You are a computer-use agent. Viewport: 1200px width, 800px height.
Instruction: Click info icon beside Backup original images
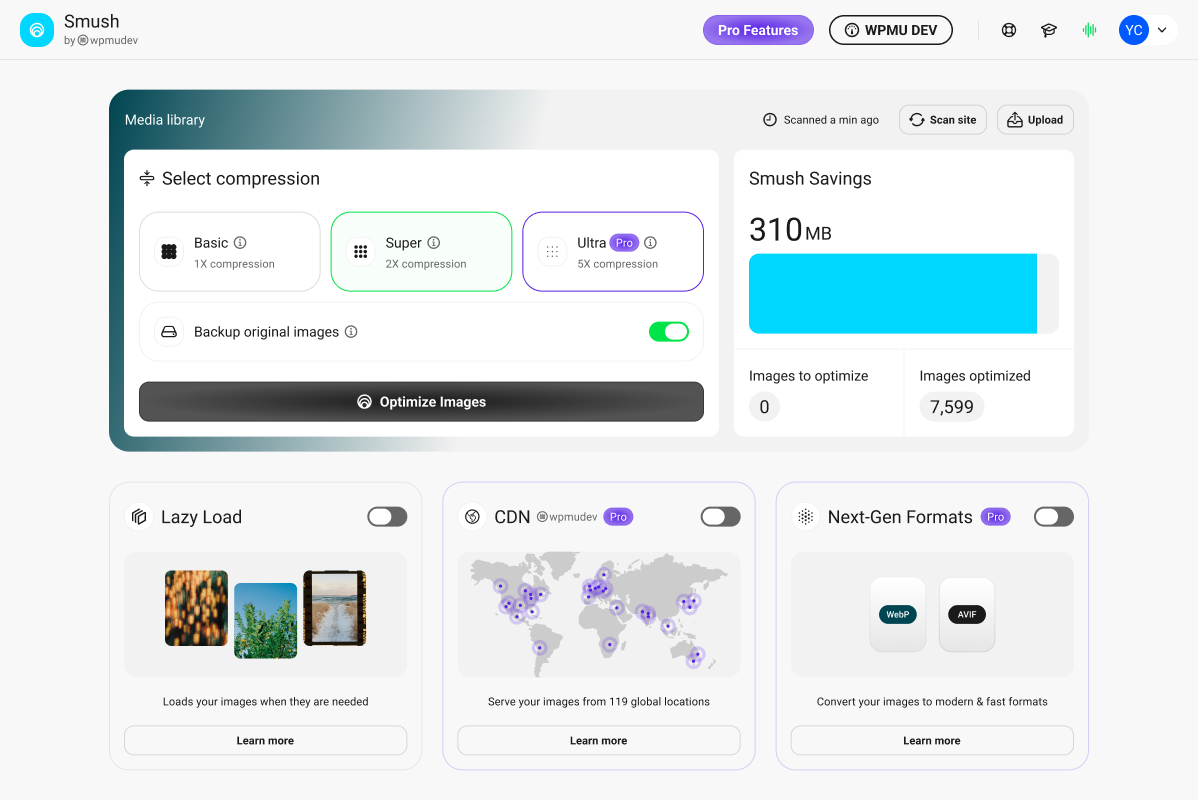tap(351, 332)
